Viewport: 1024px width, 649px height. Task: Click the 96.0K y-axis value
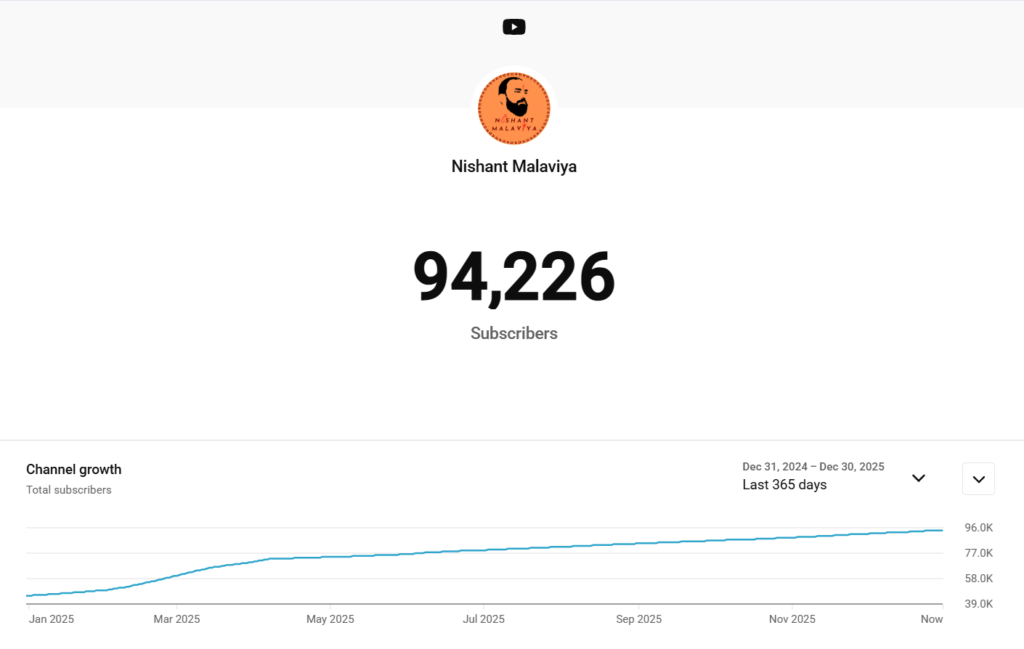pyautogui.click(x=978, y=527)
